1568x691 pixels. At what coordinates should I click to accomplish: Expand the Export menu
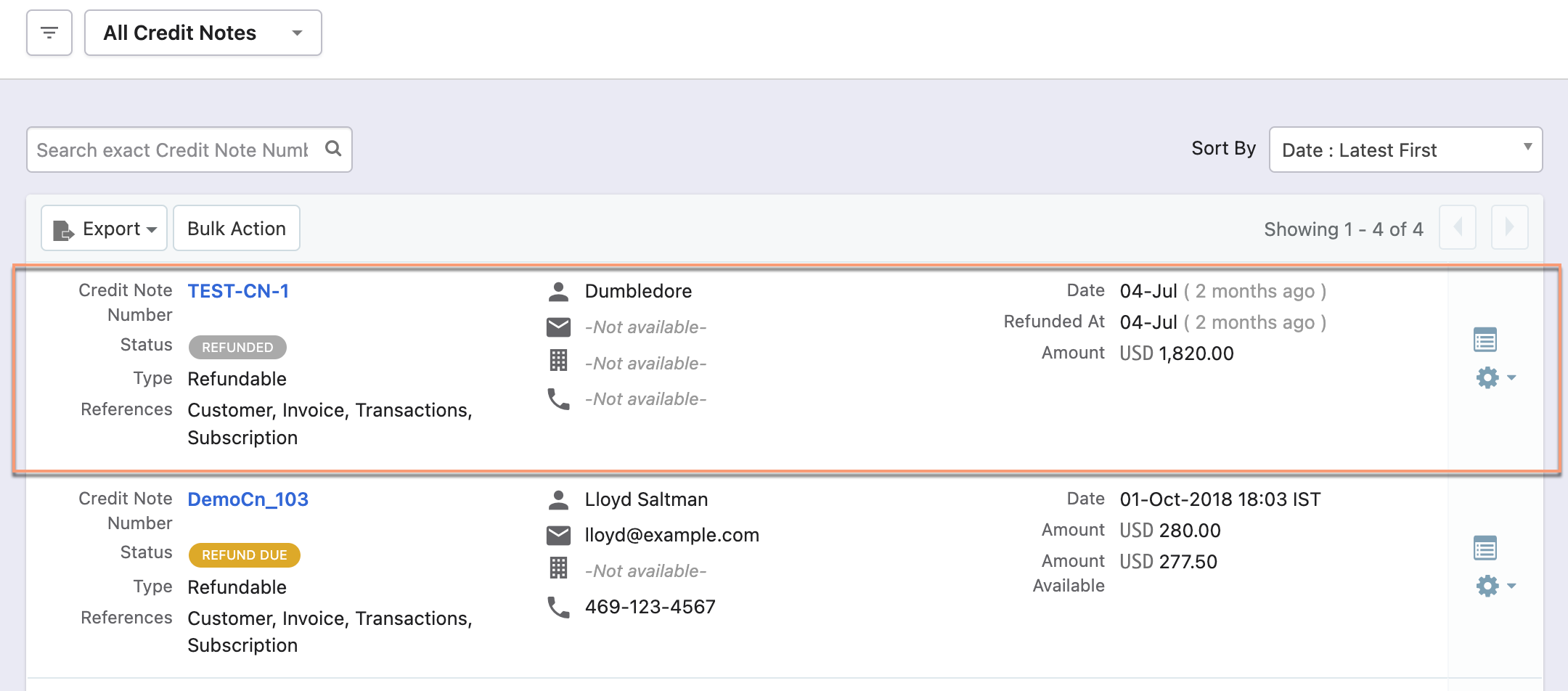tap(105, 229)
